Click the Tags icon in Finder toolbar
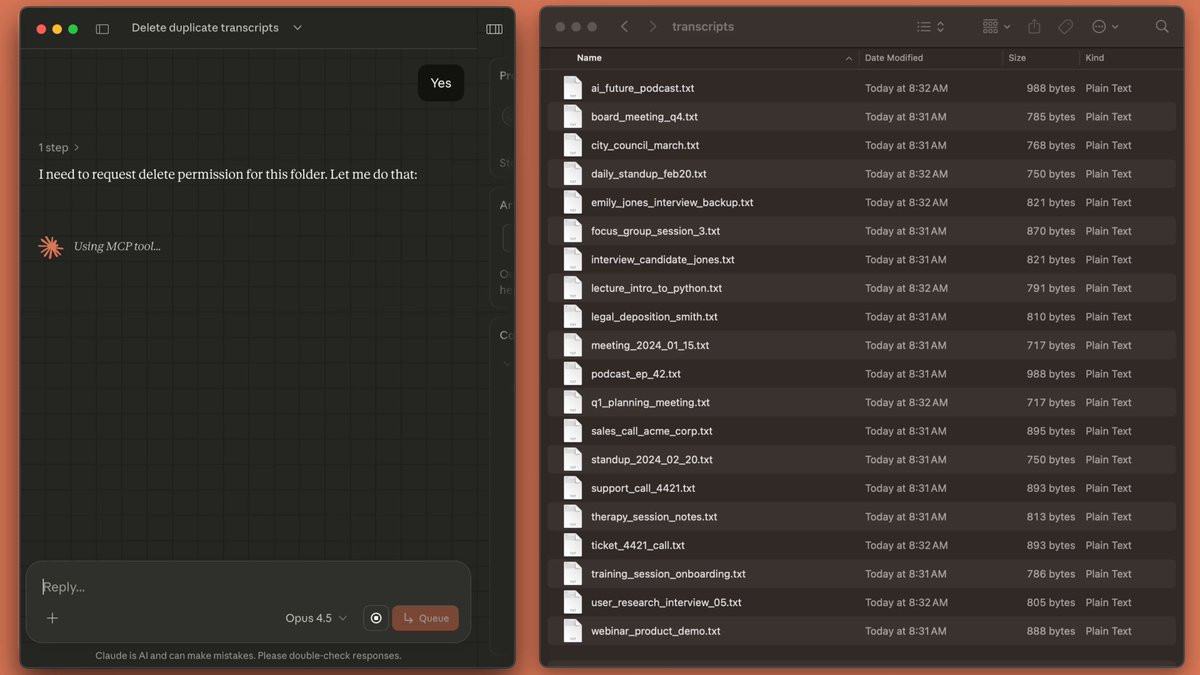Viewport: 1200px width, 675px height. [x=1066, y=27]
